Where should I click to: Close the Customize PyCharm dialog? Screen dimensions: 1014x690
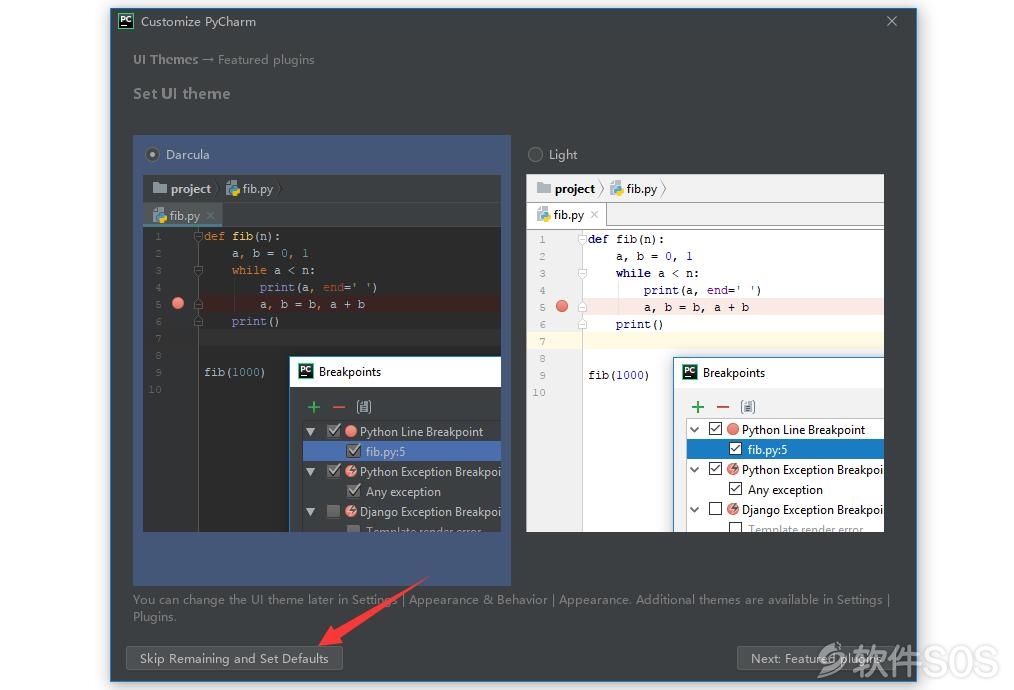892,21
